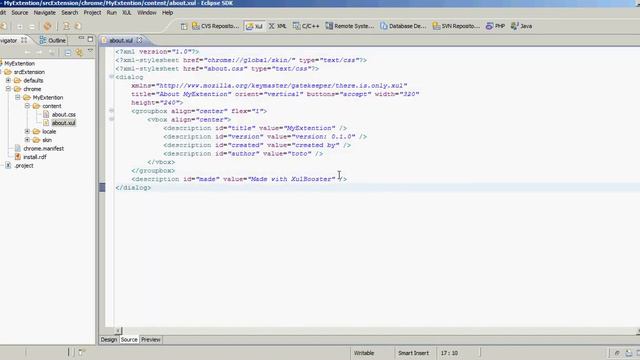Expand the defaults folder
The width and height of the screenshot is (640, 360).
[x=8, y=80]
